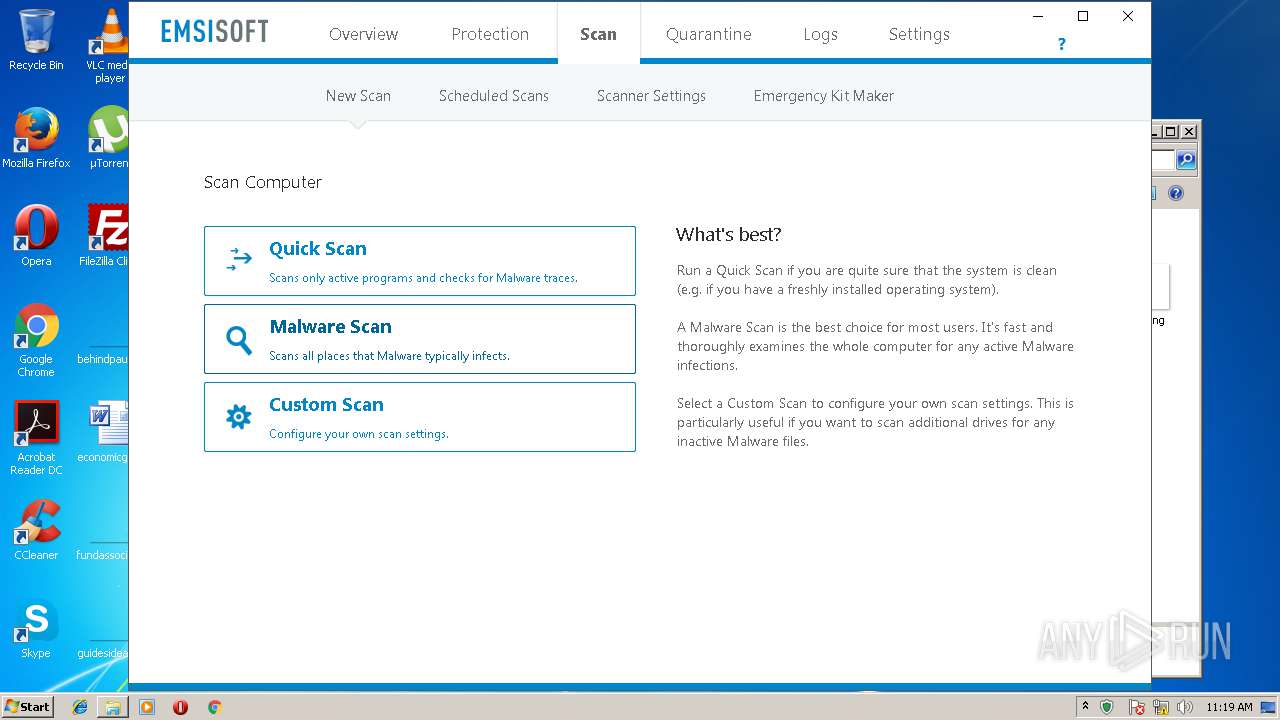Open the Windows Start menu
1280x720 pixels.
click(x=28, y=707)
